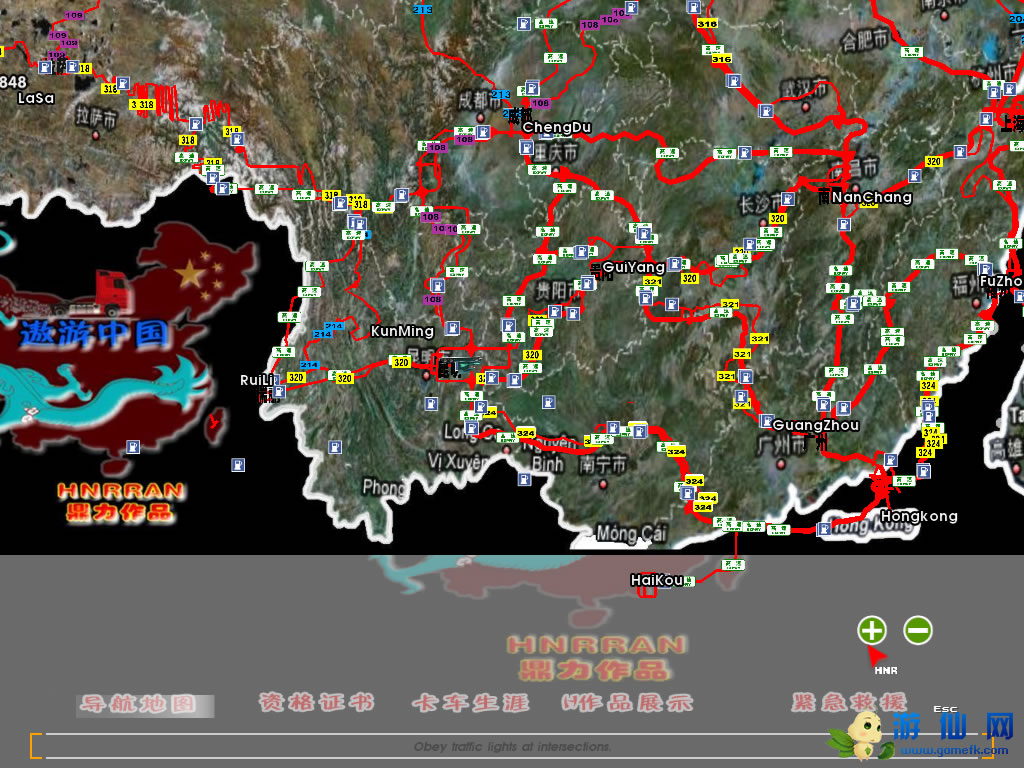Click the Esc label to exit map
This screenshot has height=768, width=1024.
945,709
